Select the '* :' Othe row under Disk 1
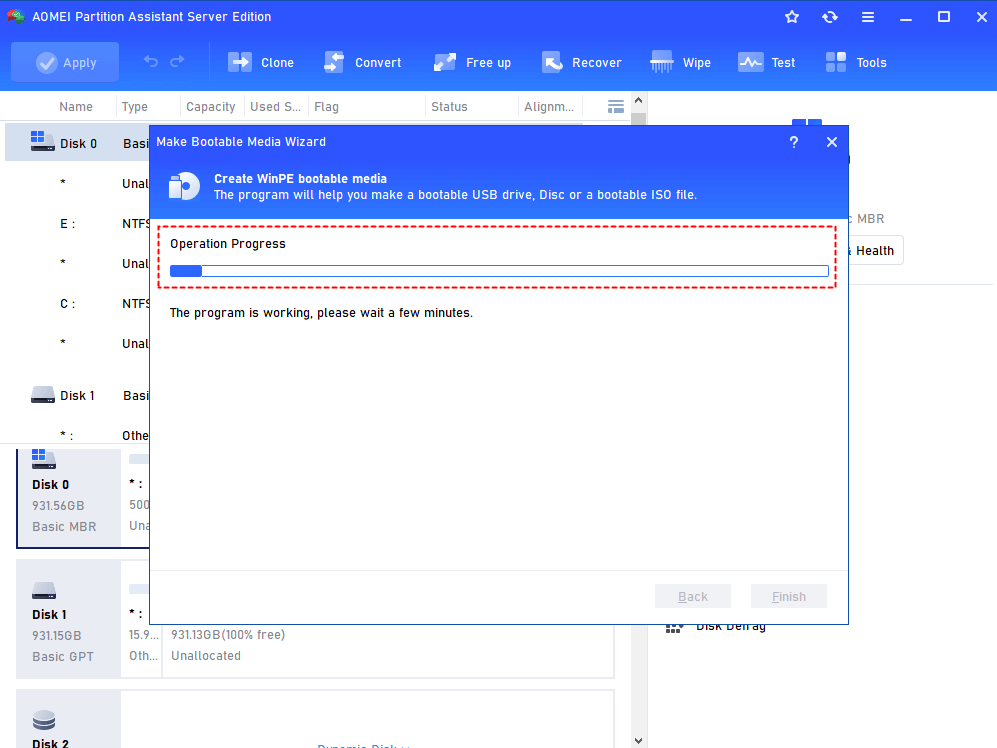Image resolution: width=997 pixels, height=748 pixels. click(x=78, y=435)
